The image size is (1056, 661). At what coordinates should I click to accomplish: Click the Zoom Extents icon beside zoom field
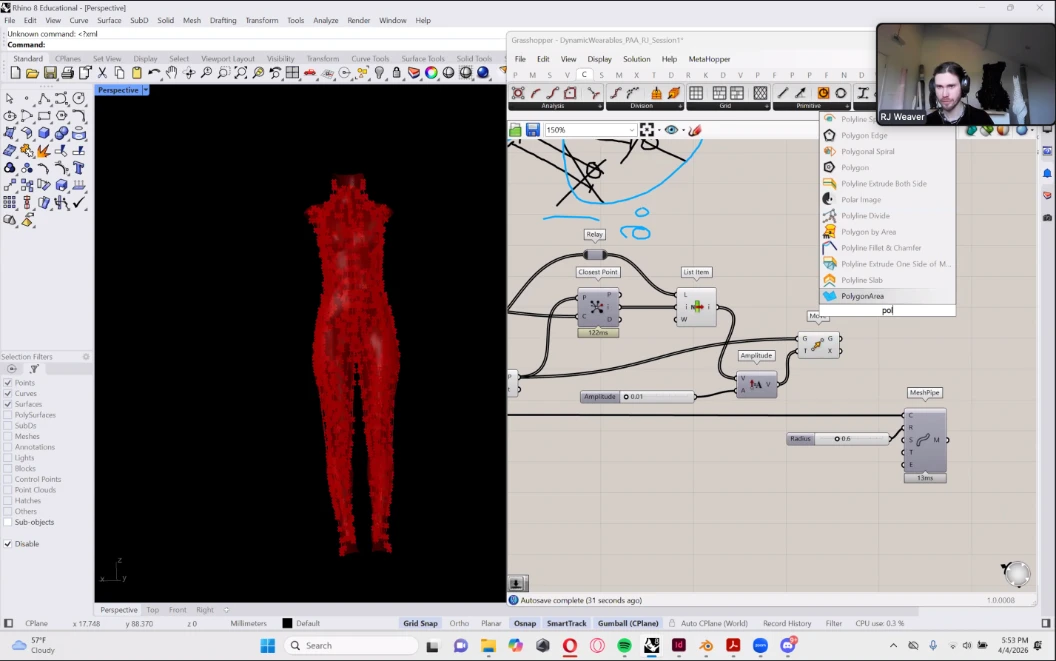tap(647, 130)
